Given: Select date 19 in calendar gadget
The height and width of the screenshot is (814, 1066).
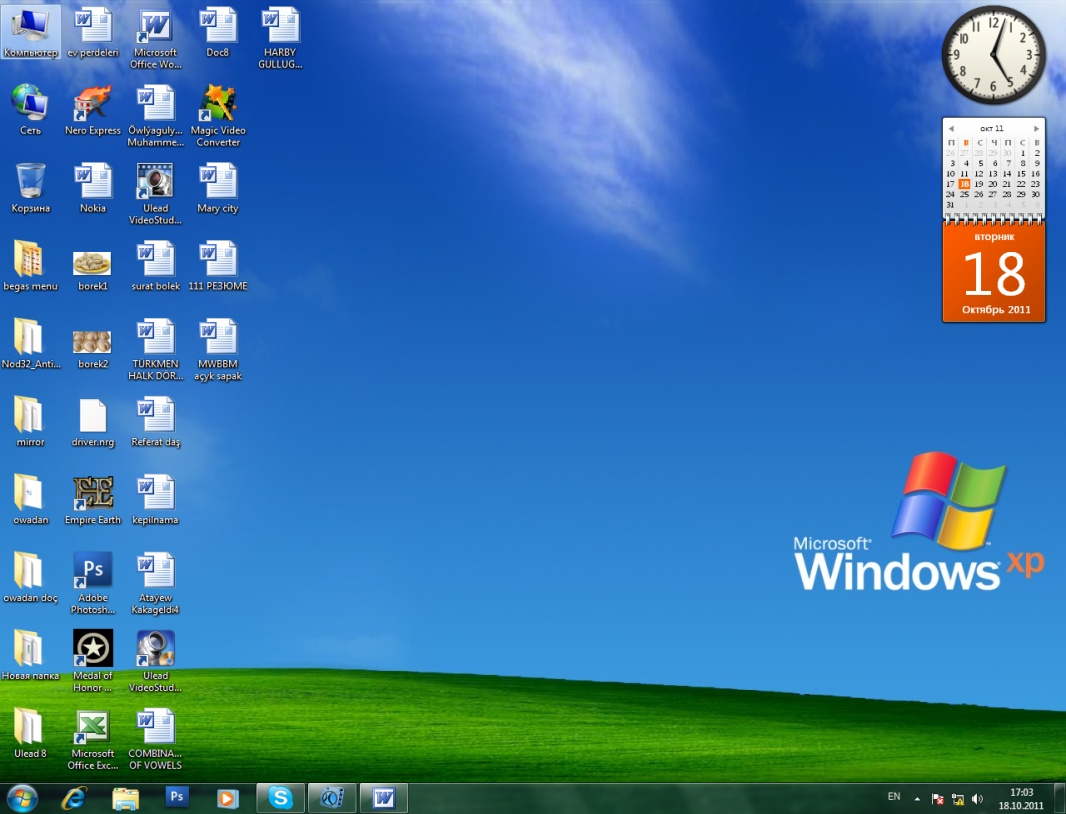Looking at the screenshot, I should point(978,184).
